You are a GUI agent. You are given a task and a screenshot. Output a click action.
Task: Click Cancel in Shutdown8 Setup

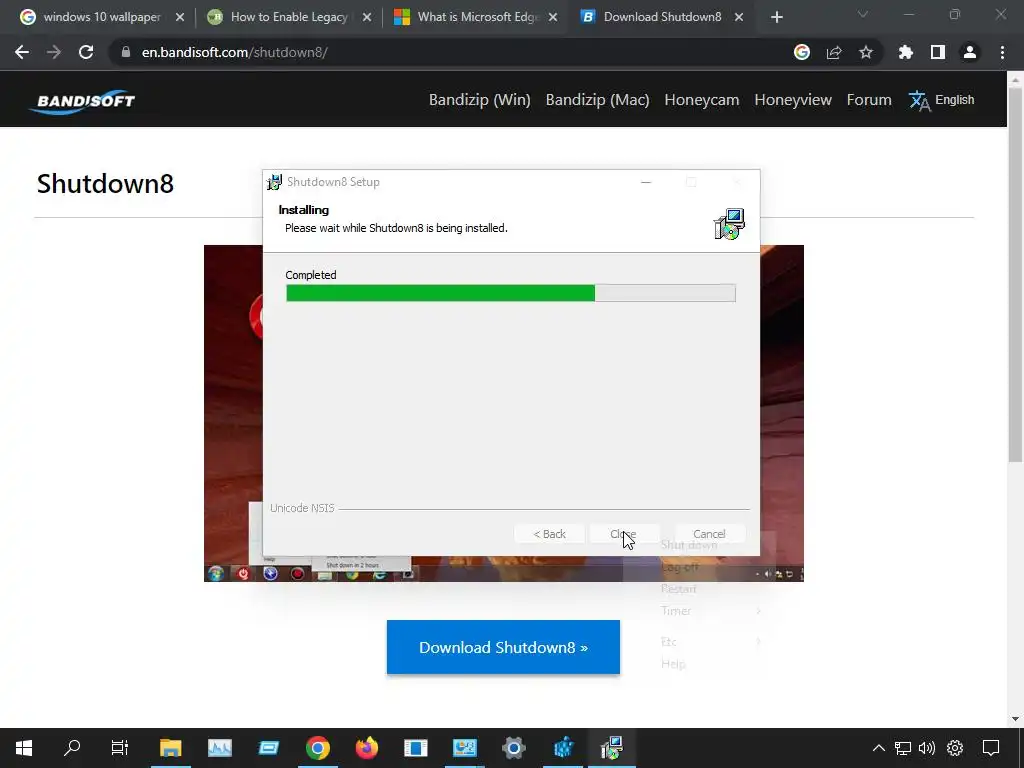[x=709, y=534]
